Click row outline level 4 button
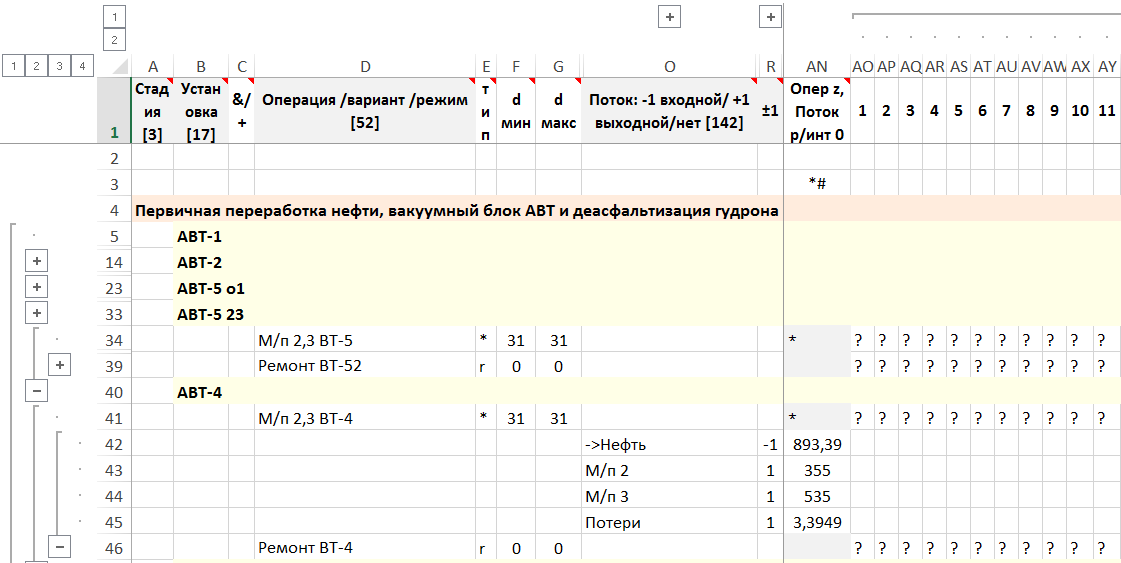 pos(83,66)
